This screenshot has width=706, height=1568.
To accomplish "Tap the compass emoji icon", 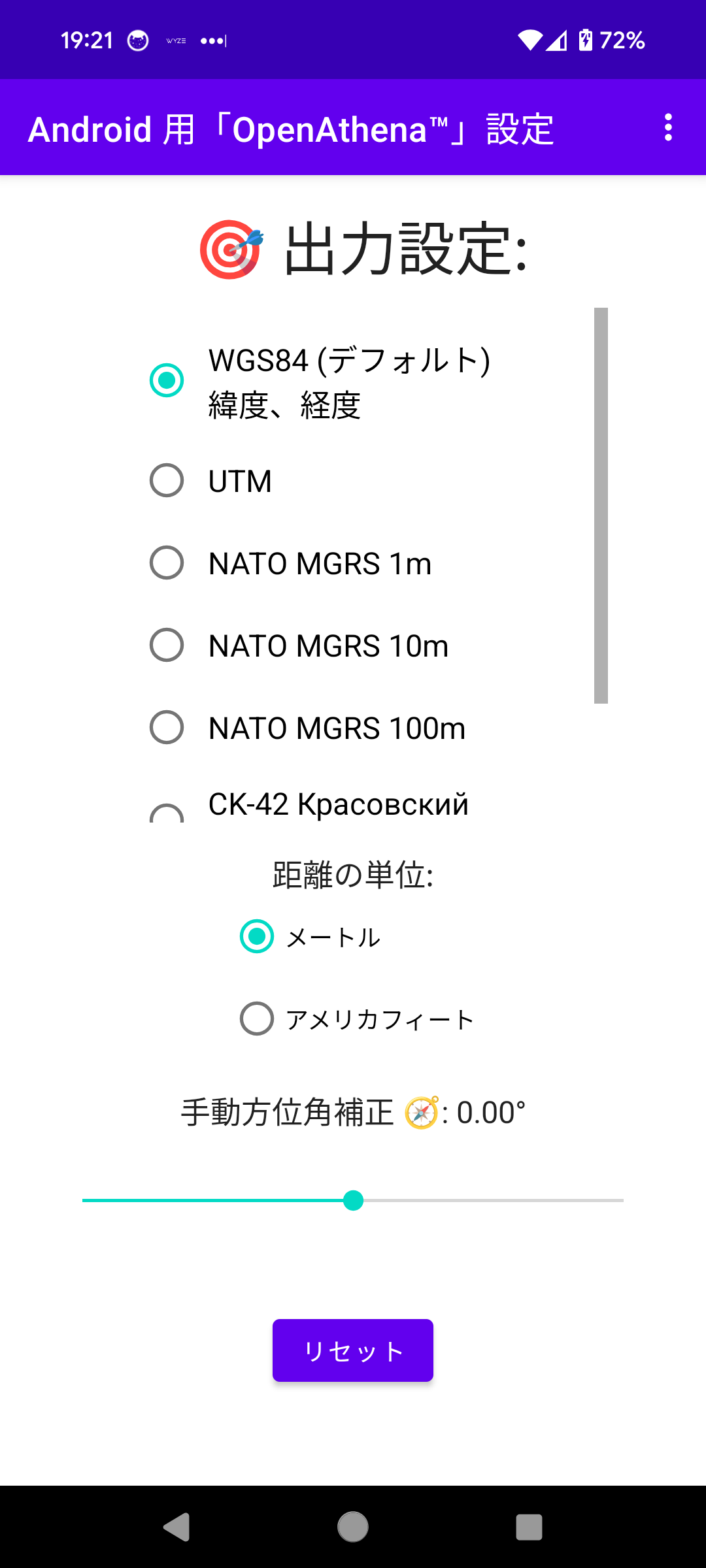I will coord(422,1113).
